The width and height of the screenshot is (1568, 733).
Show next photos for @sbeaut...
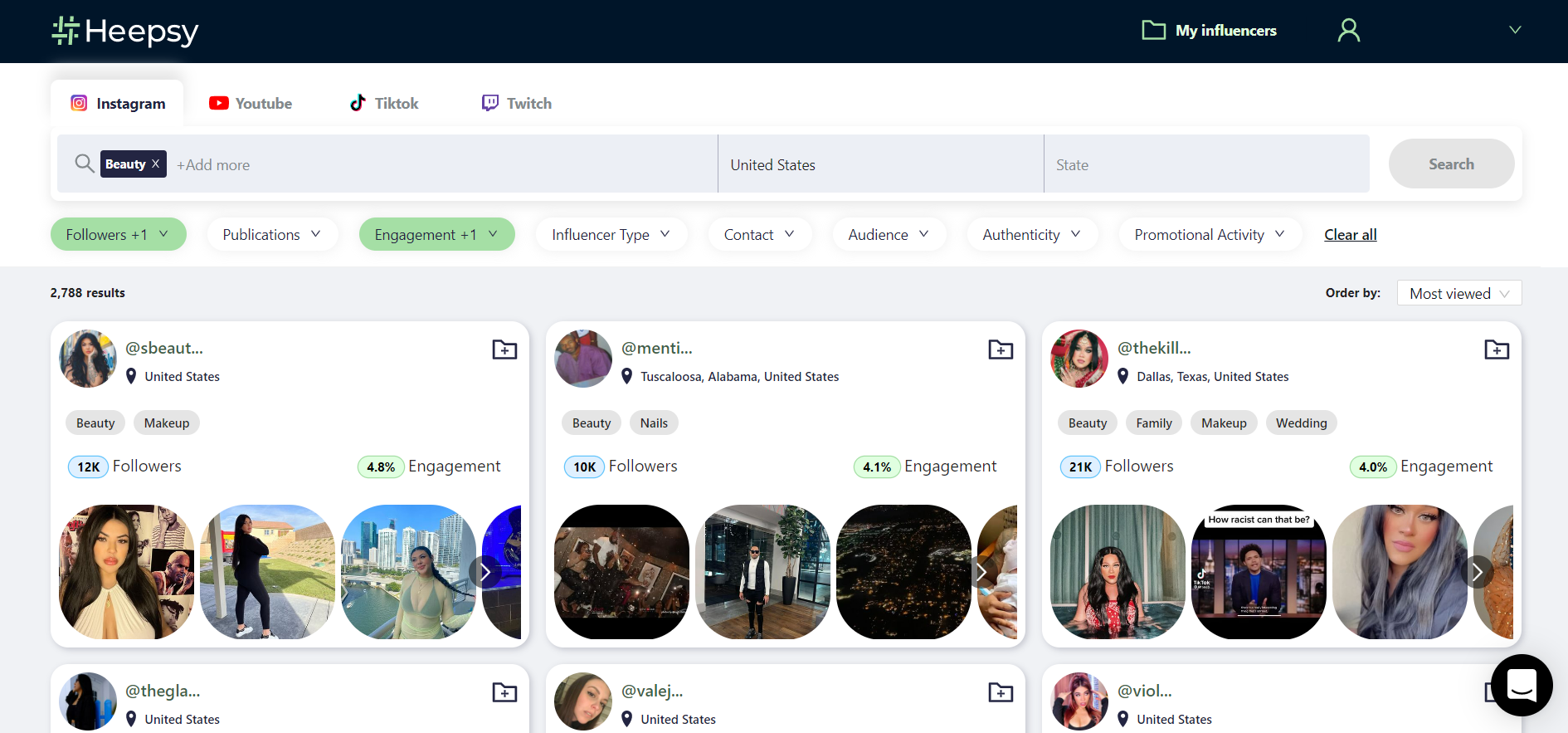485,572
